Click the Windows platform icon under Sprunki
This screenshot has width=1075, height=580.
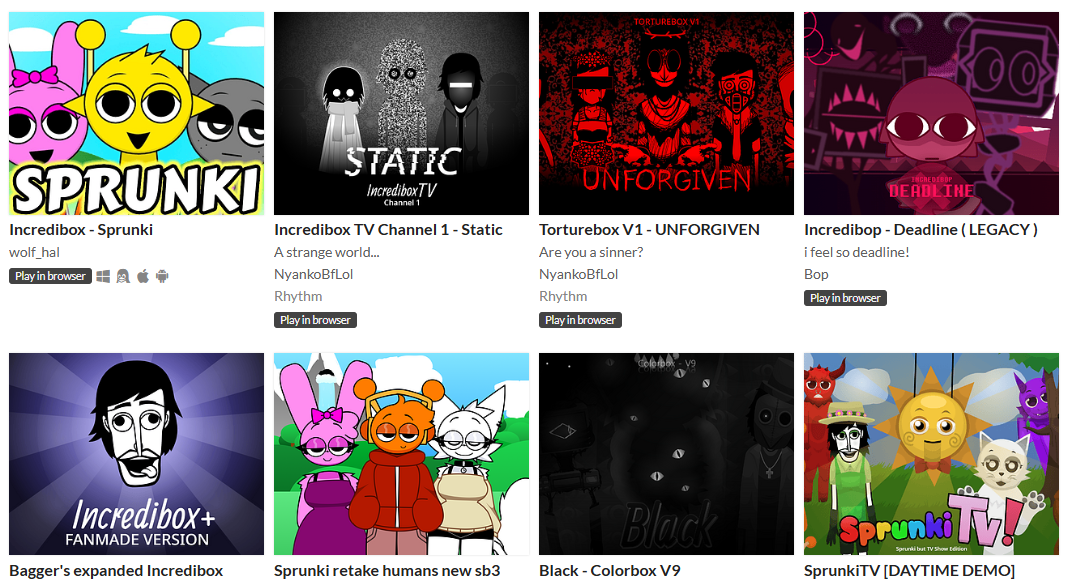pos(104,276)
